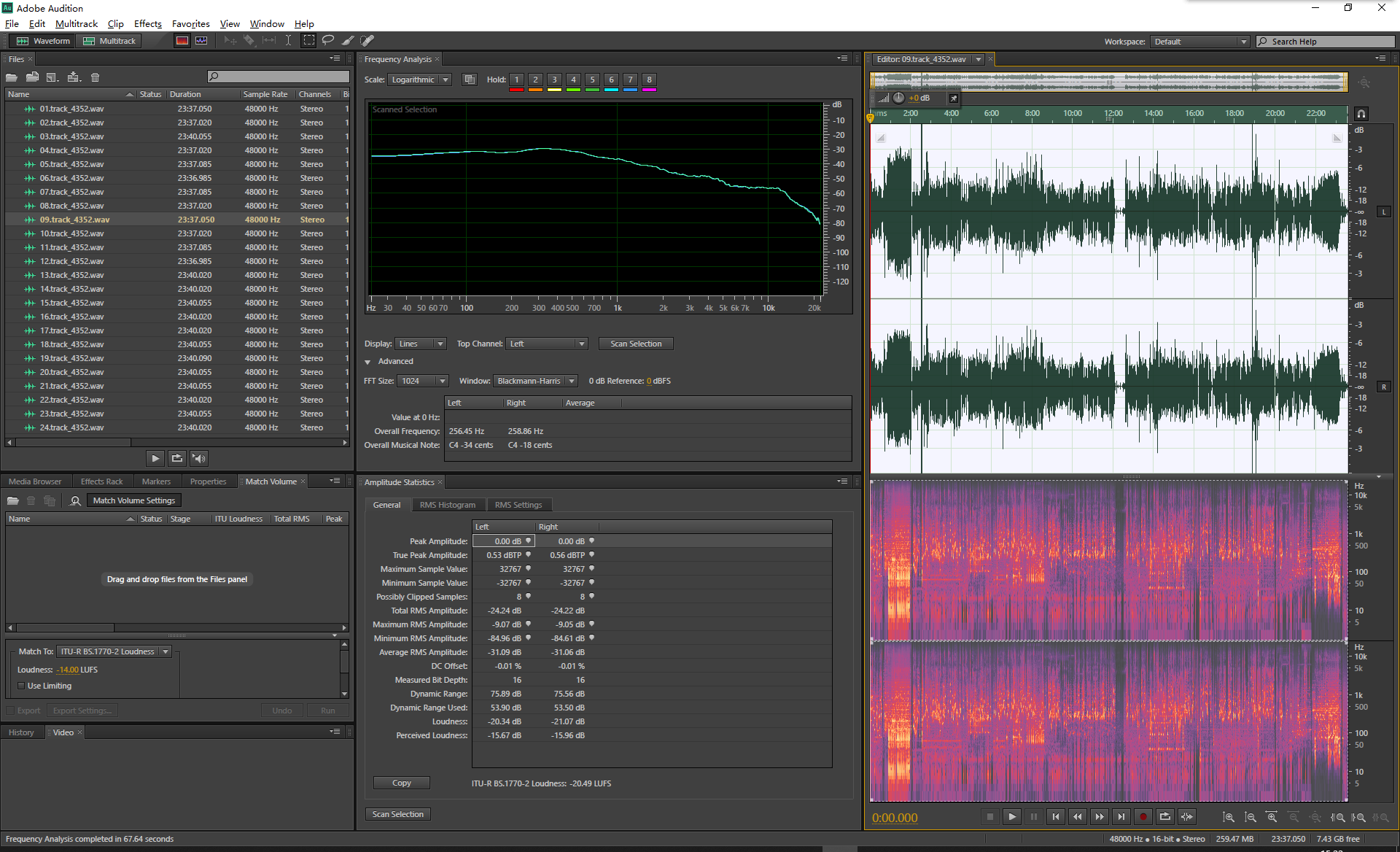Toggle loop playback in Files panel preview
The height and width of the screenshot is (852, 1400).
pyautogui.click(x=176, y=458)
